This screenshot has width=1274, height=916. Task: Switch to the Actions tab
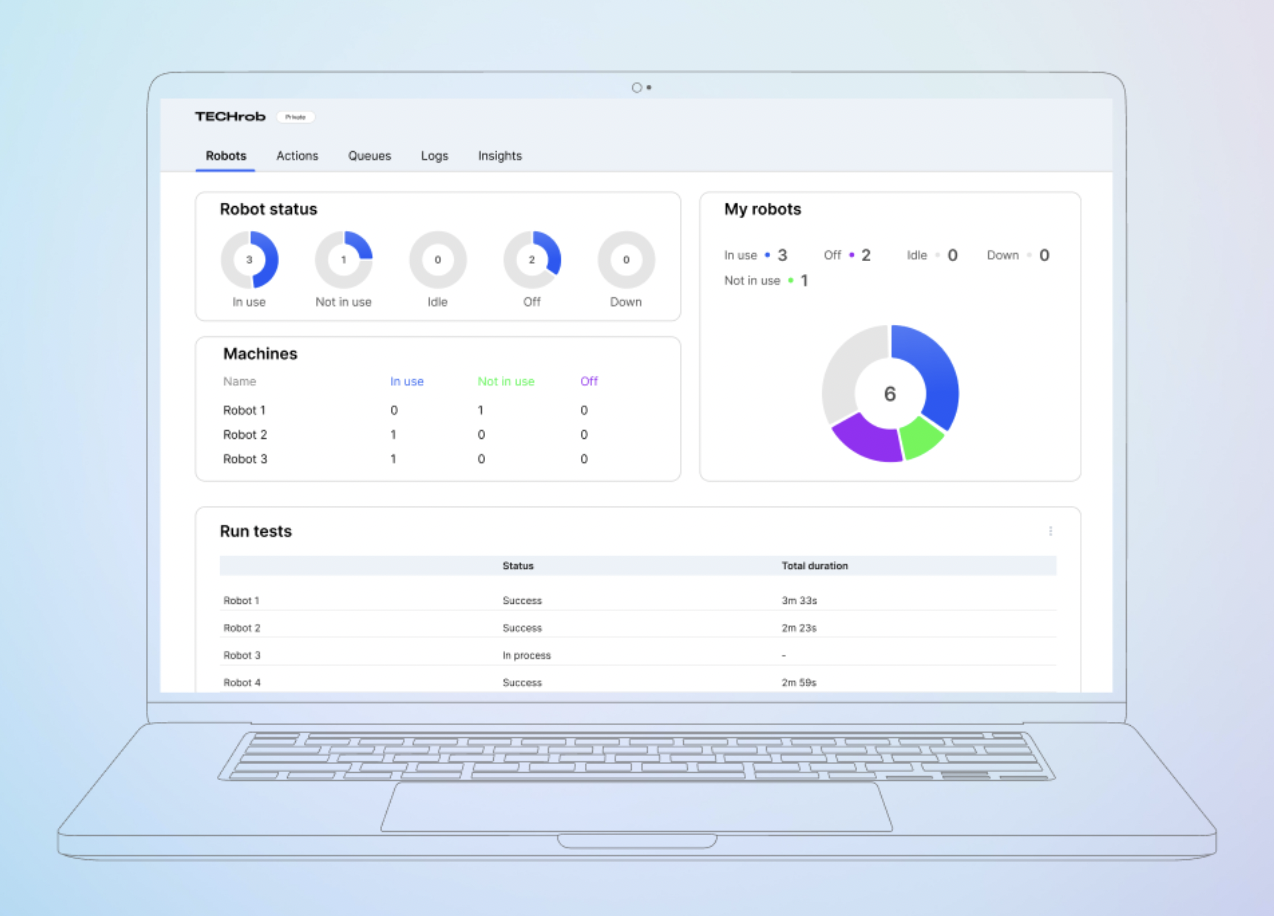(297, 156)
